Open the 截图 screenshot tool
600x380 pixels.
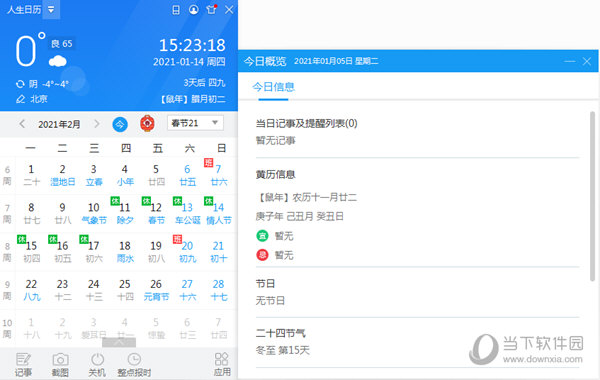click(x=60, y=365)
